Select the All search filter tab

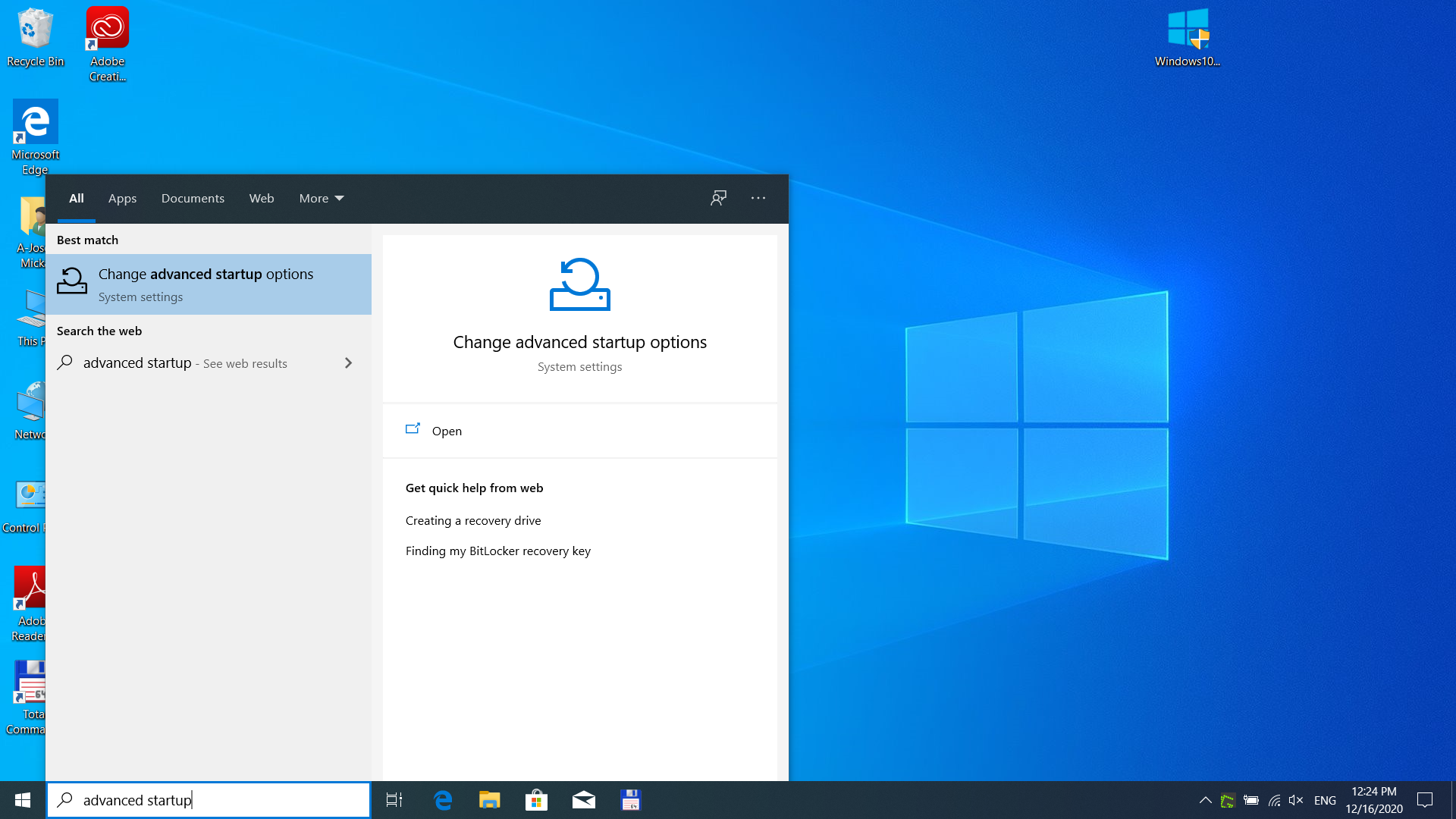coord(76,198)
